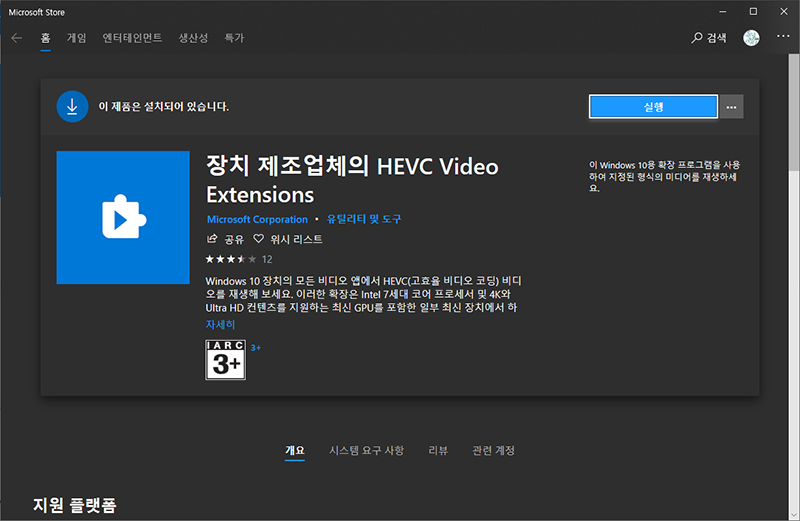
Task: Open more options beside 실행 button
Action: pos(732,107)
